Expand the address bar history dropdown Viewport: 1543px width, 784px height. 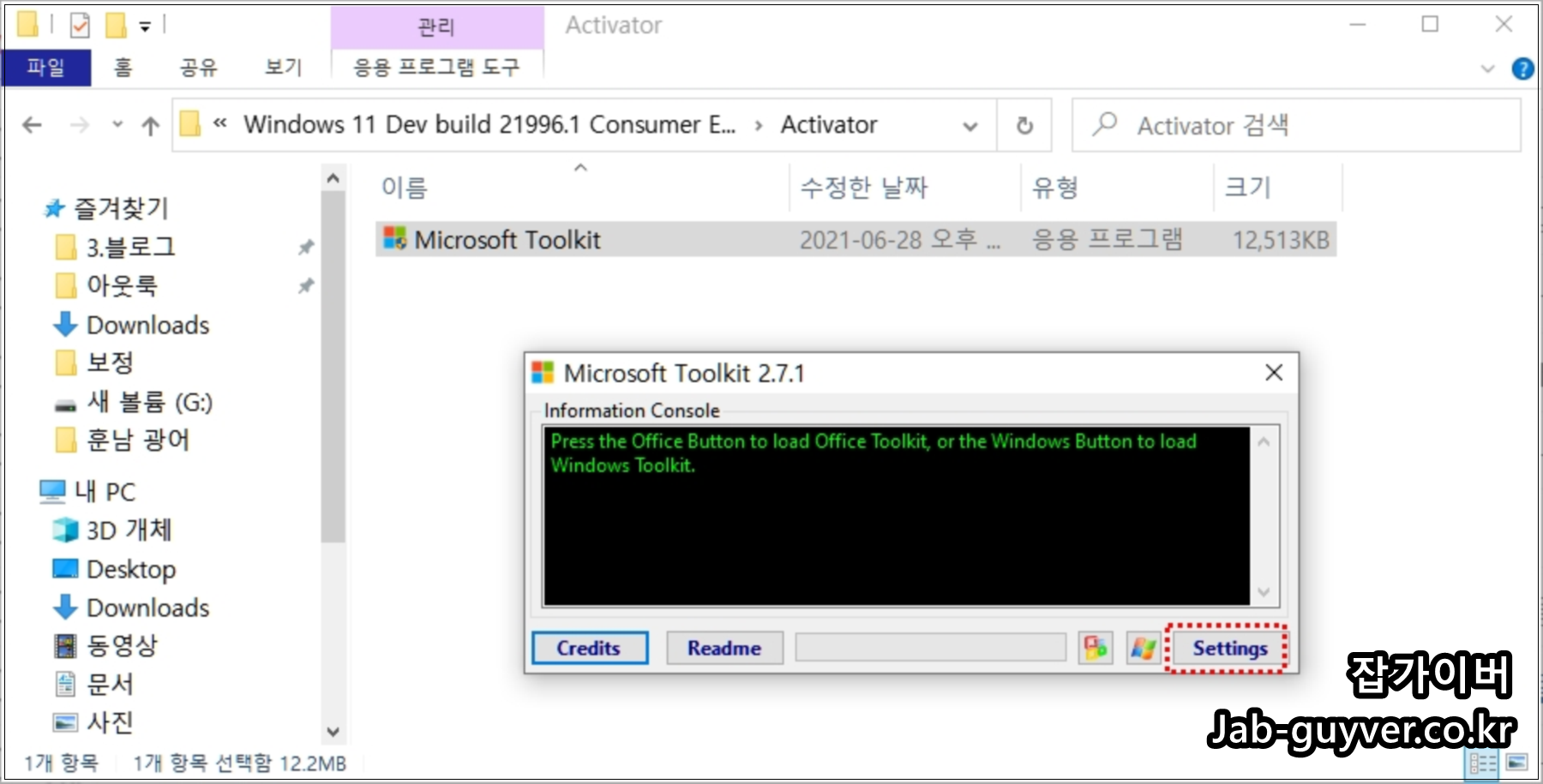970,126
